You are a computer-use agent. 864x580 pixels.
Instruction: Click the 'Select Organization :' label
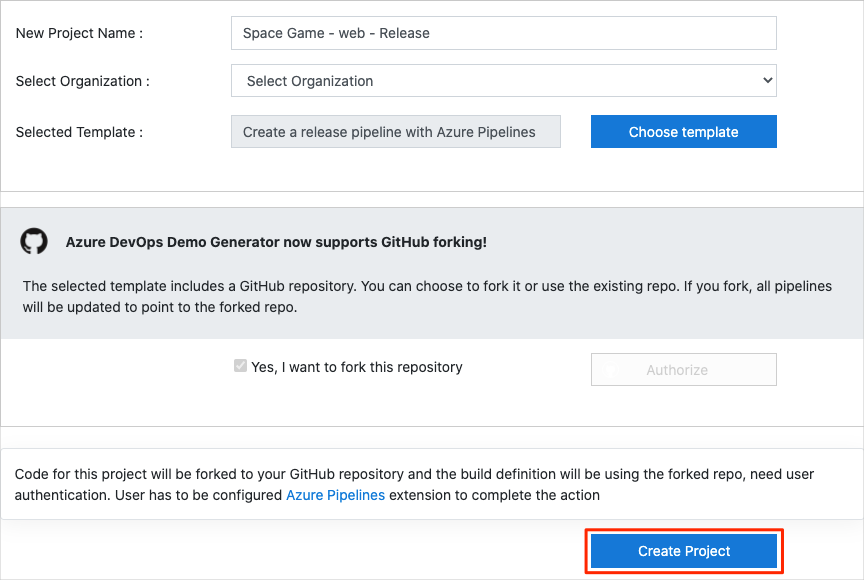coord(83,81)
